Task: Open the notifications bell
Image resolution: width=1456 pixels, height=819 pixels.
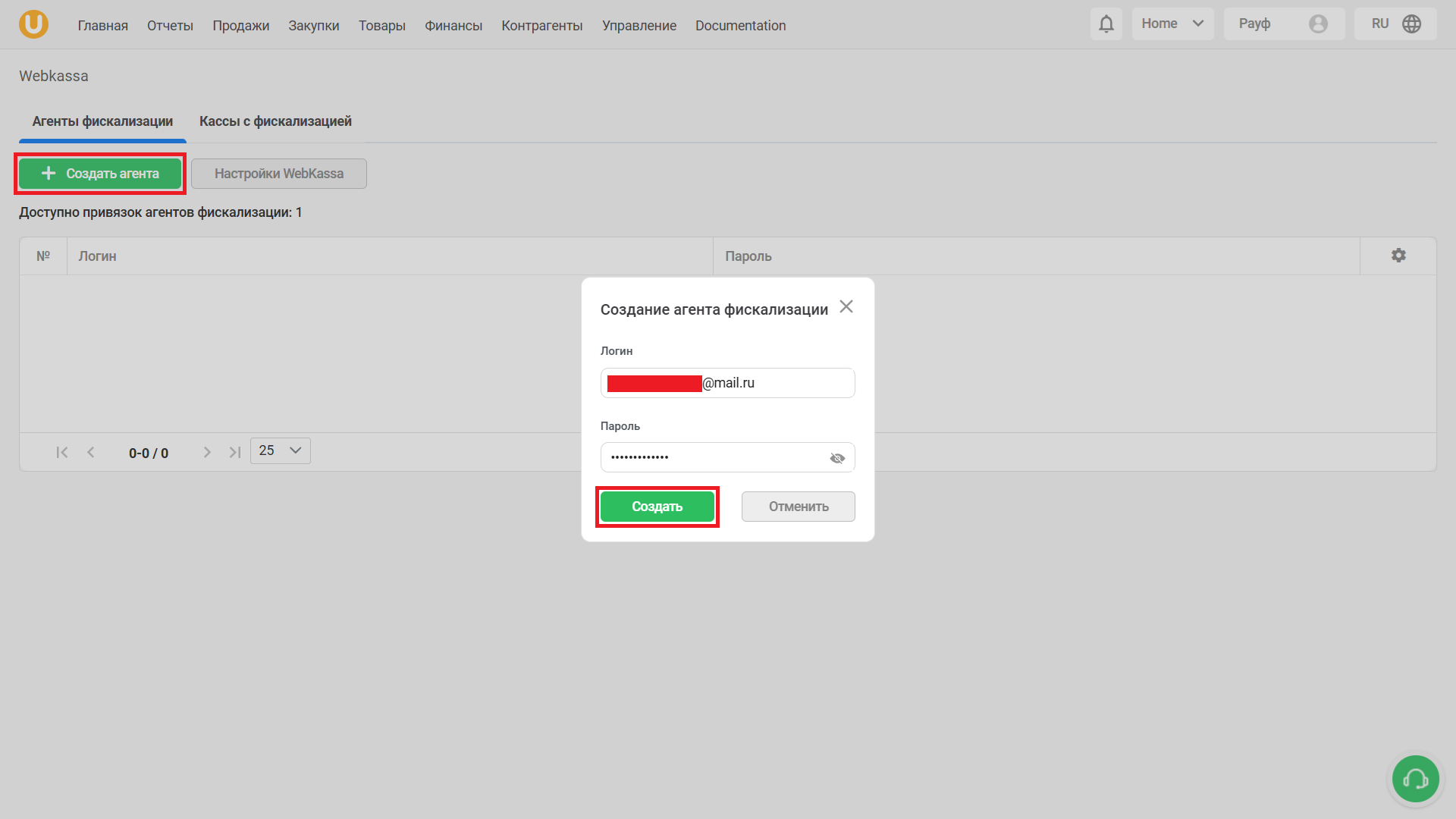Action: point(1106,24)
